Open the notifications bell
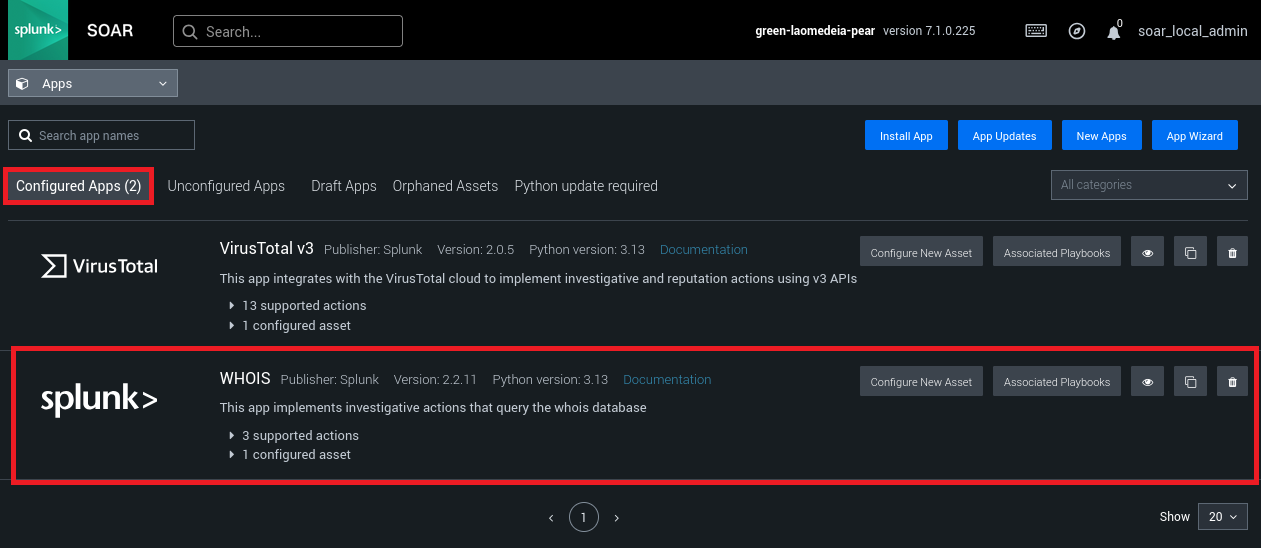 coord(1113,32)
